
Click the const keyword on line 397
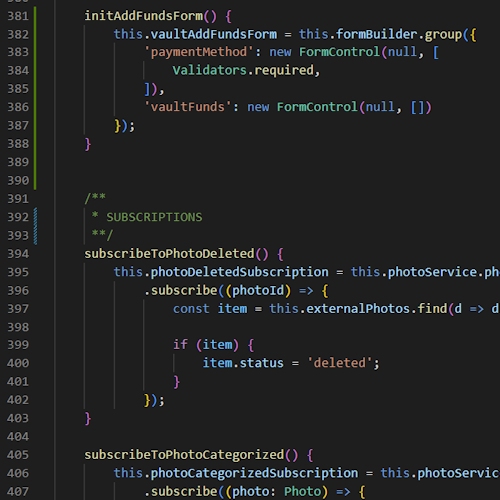(x=191, y=309)
